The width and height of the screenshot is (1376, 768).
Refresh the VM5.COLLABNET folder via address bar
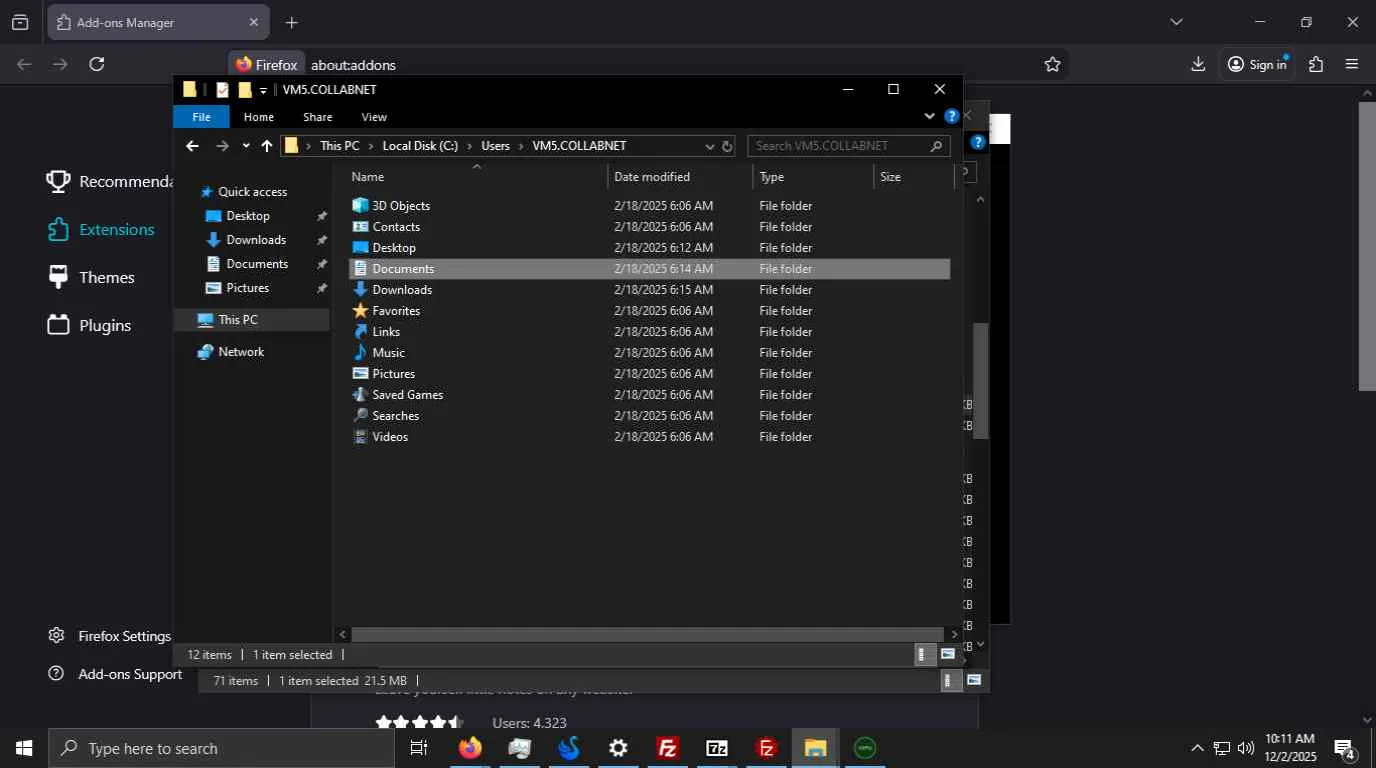727,146
